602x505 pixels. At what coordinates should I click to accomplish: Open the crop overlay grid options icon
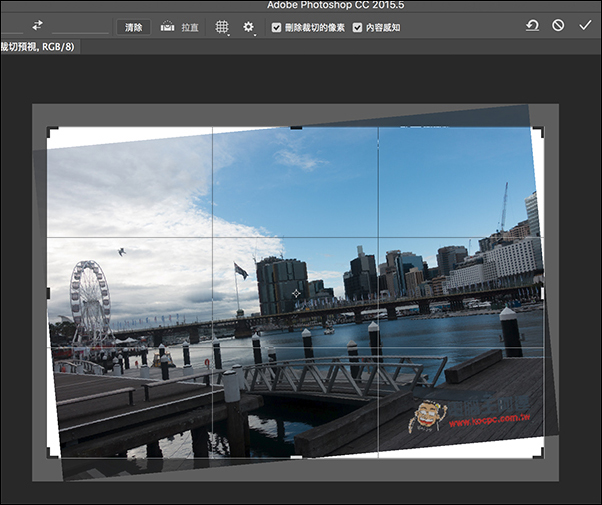coord(222,27)
